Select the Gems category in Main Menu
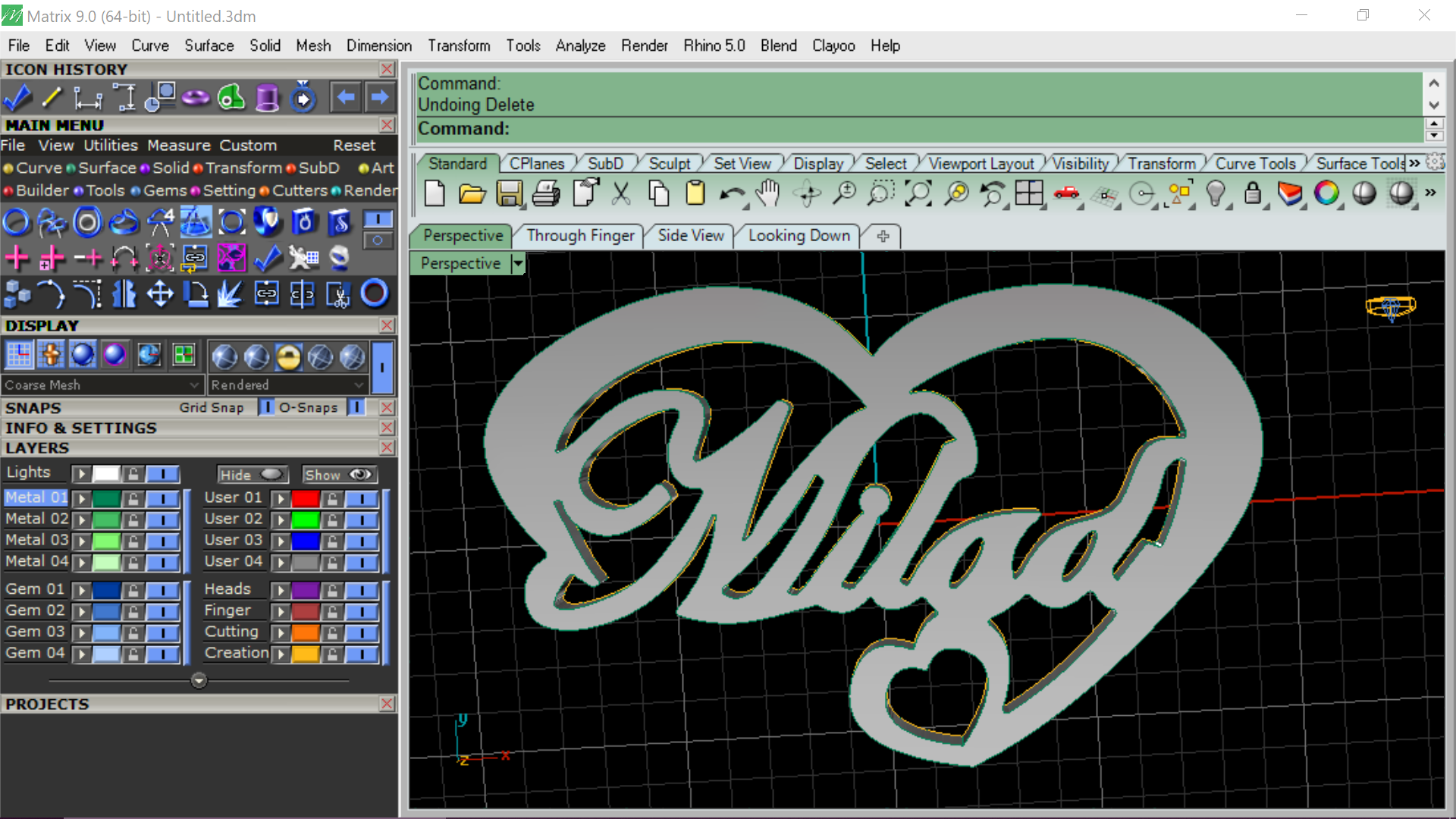This screenshot has height=819, width=1456. tap(165, 190)
